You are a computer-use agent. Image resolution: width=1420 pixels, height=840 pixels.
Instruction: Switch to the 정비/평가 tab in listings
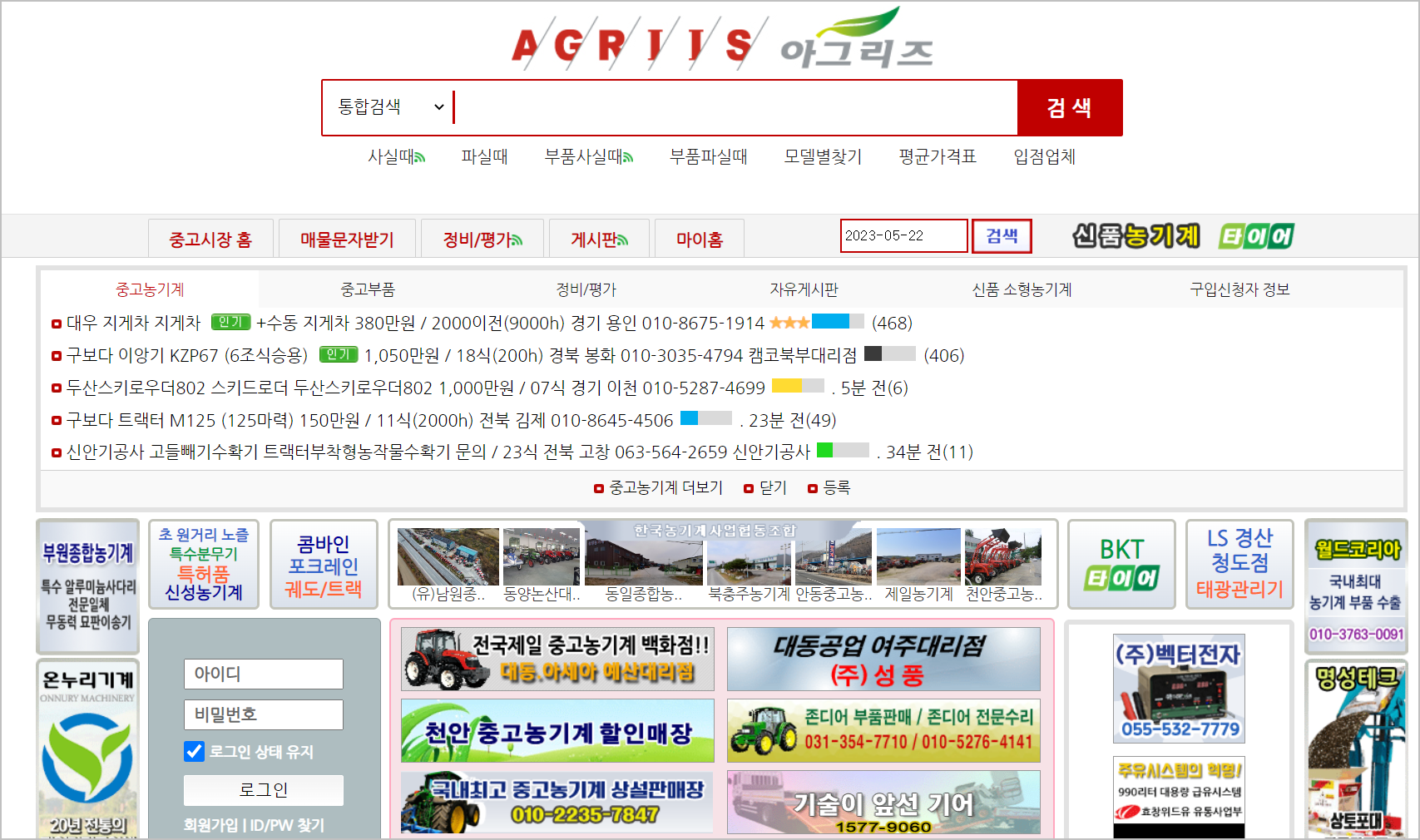586,289
